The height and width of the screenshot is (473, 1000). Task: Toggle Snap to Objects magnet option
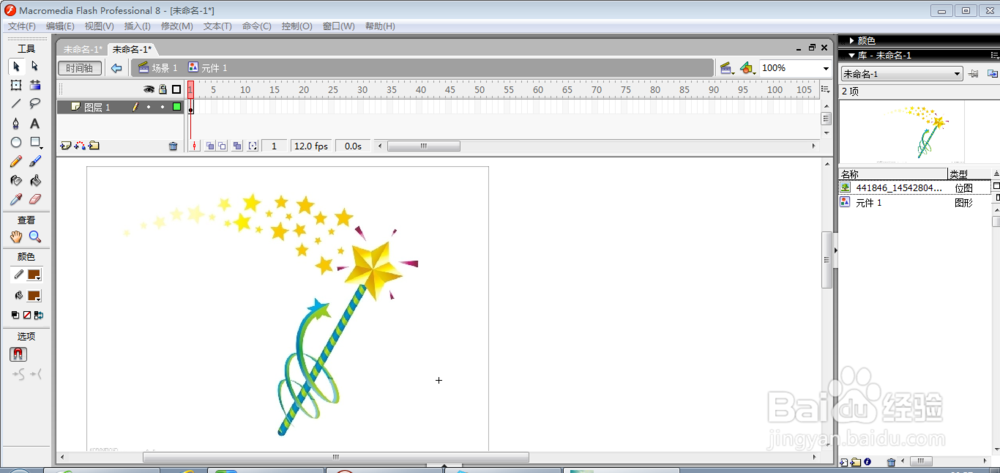pyautogui.click(x=18, y=354)
